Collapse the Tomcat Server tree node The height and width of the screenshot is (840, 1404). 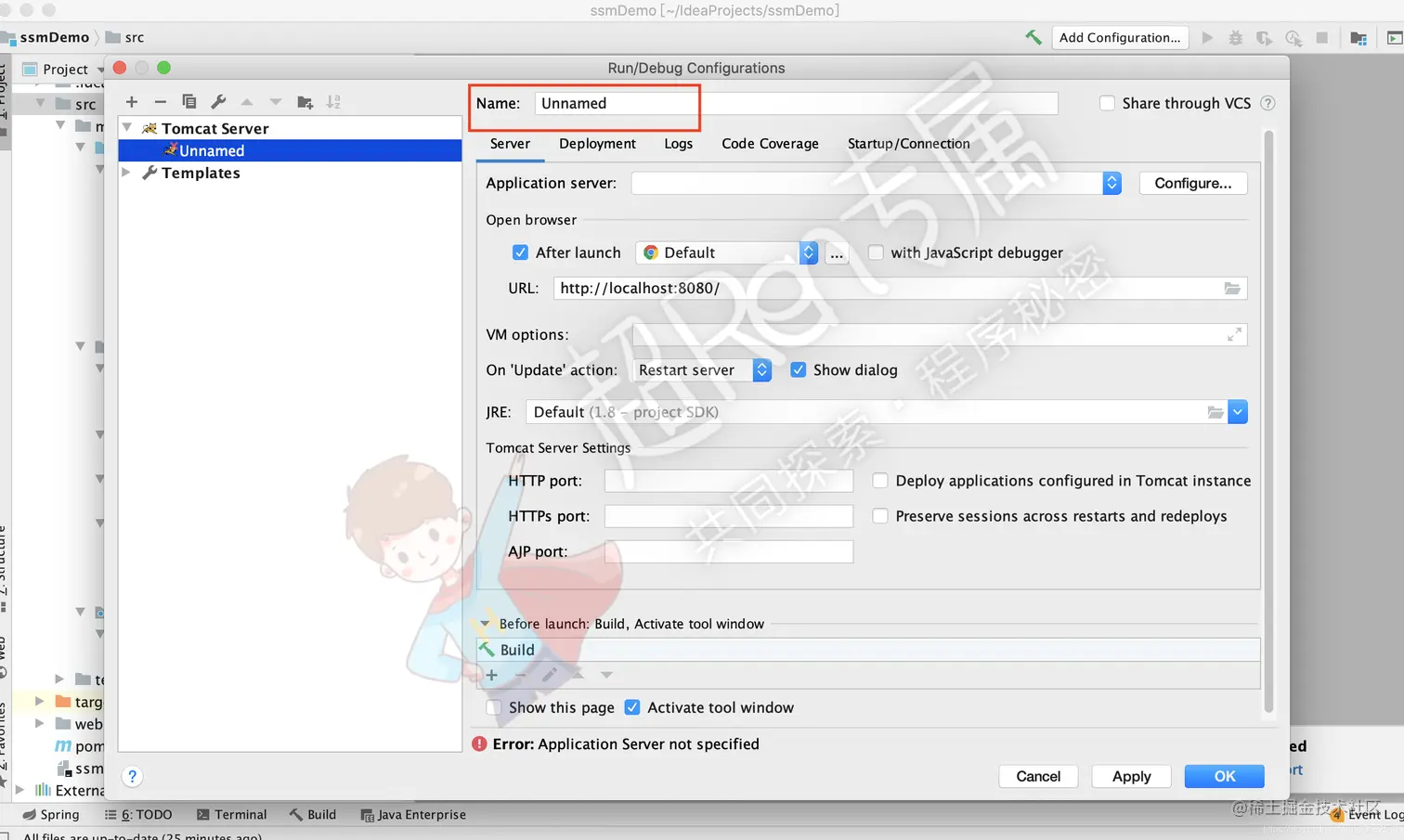127,128
